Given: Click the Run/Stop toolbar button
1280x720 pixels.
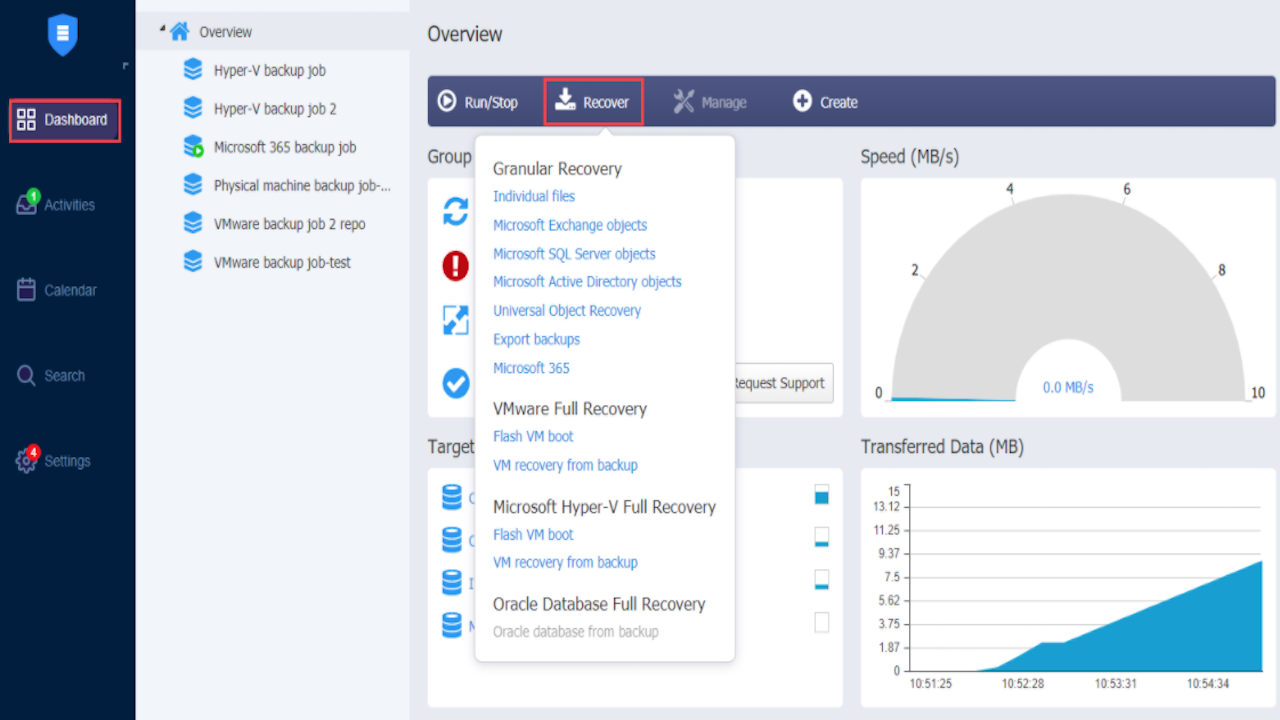Looking at the screenshot, I should coord(478,102).
